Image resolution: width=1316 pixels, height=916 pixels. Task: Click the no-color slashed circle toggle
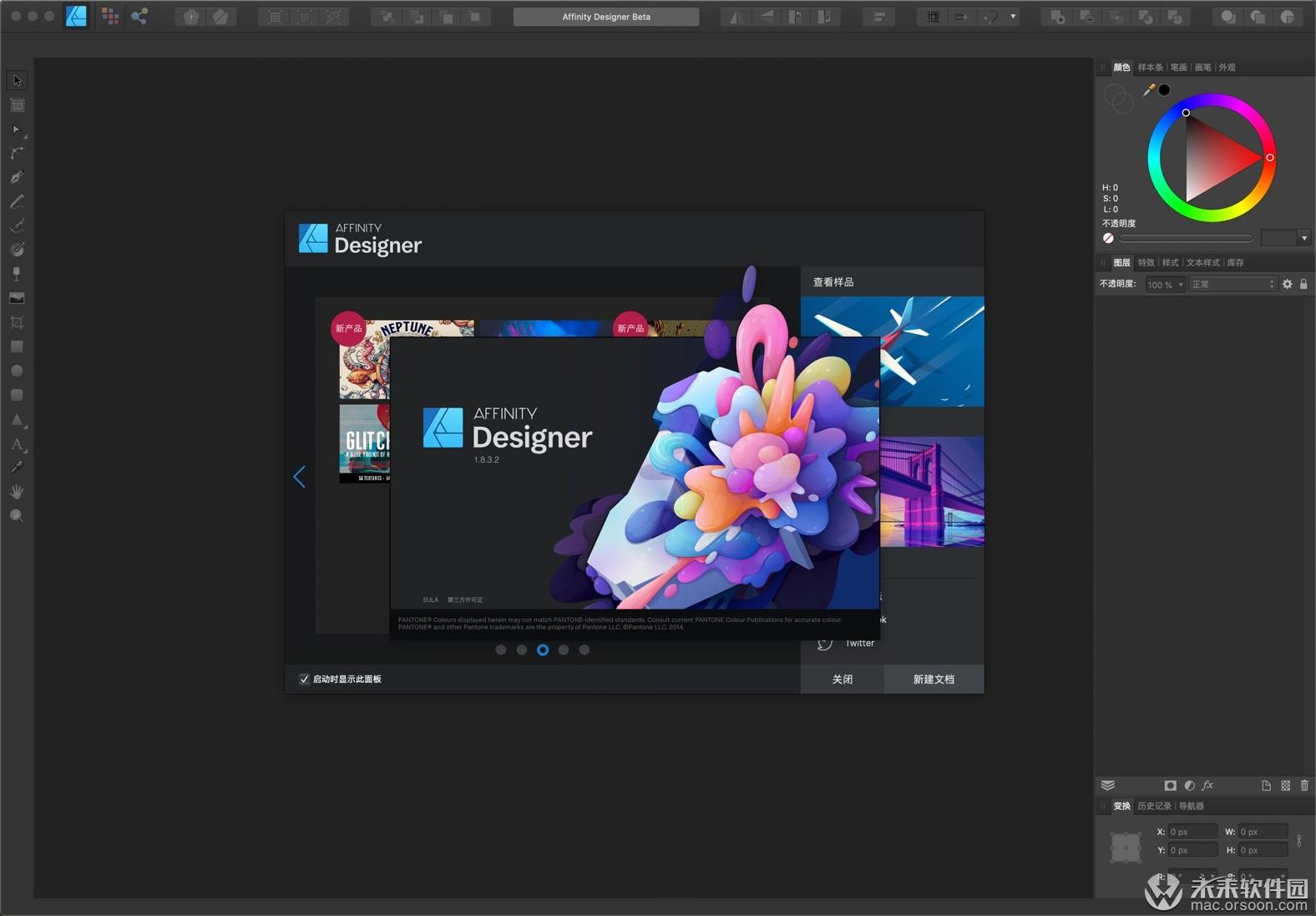click(1108, 238)
